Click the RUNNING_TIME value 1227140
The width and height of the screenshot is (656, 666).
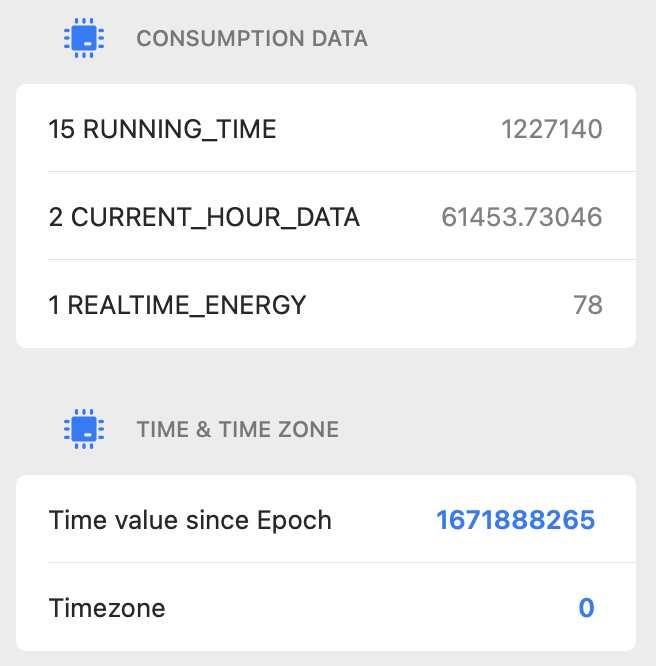coord(552,129)
